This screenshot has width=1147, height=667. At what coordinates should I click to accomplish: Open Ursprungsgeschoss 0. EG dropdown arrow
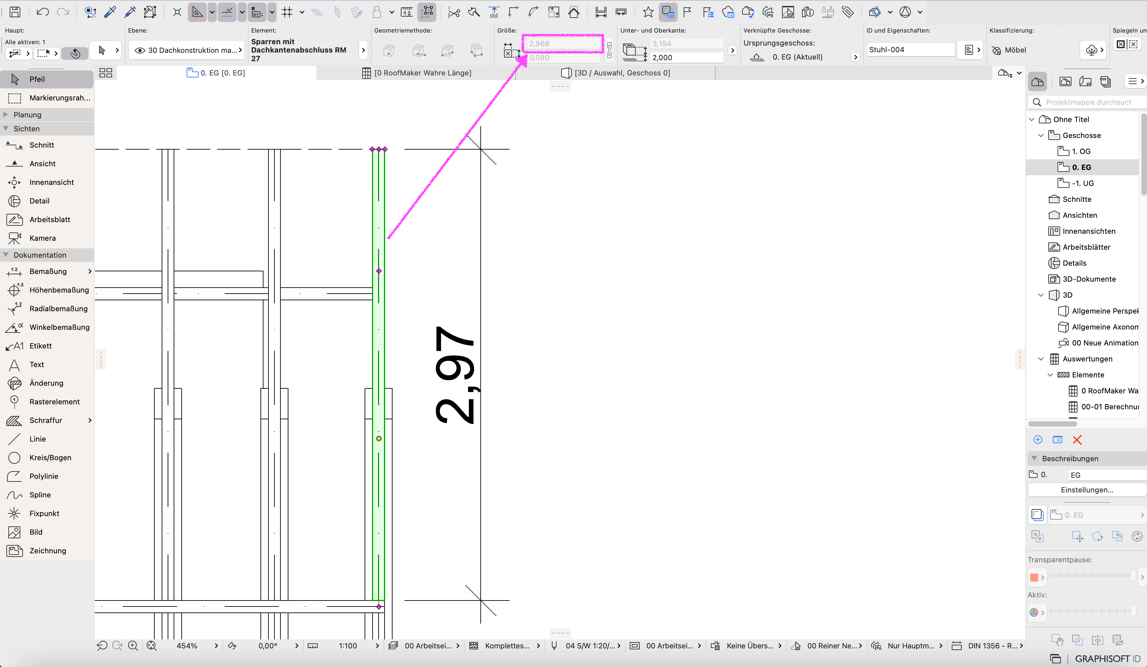click(855, 57)
